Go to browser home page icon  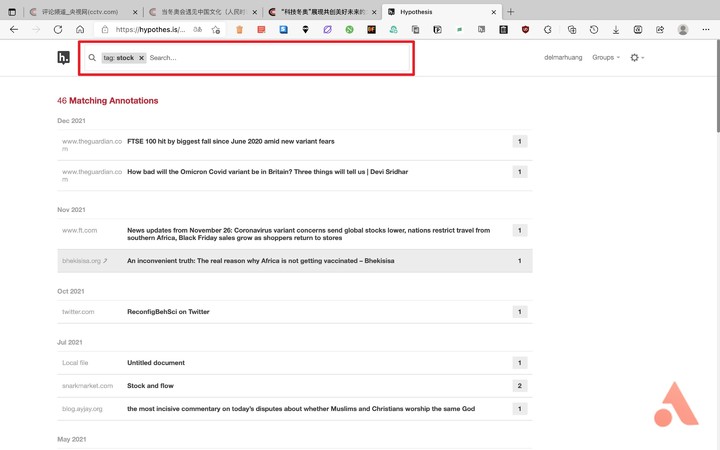[x=80, y=29]
